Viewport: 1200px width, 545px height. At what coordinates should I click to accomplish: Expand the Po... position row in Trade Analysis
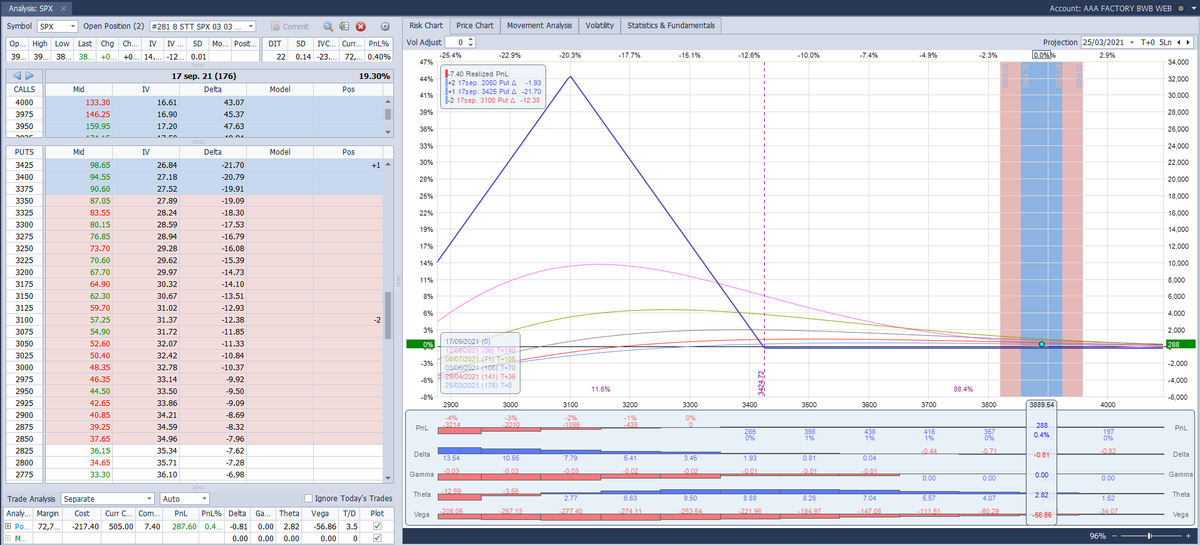pos(9,524)
